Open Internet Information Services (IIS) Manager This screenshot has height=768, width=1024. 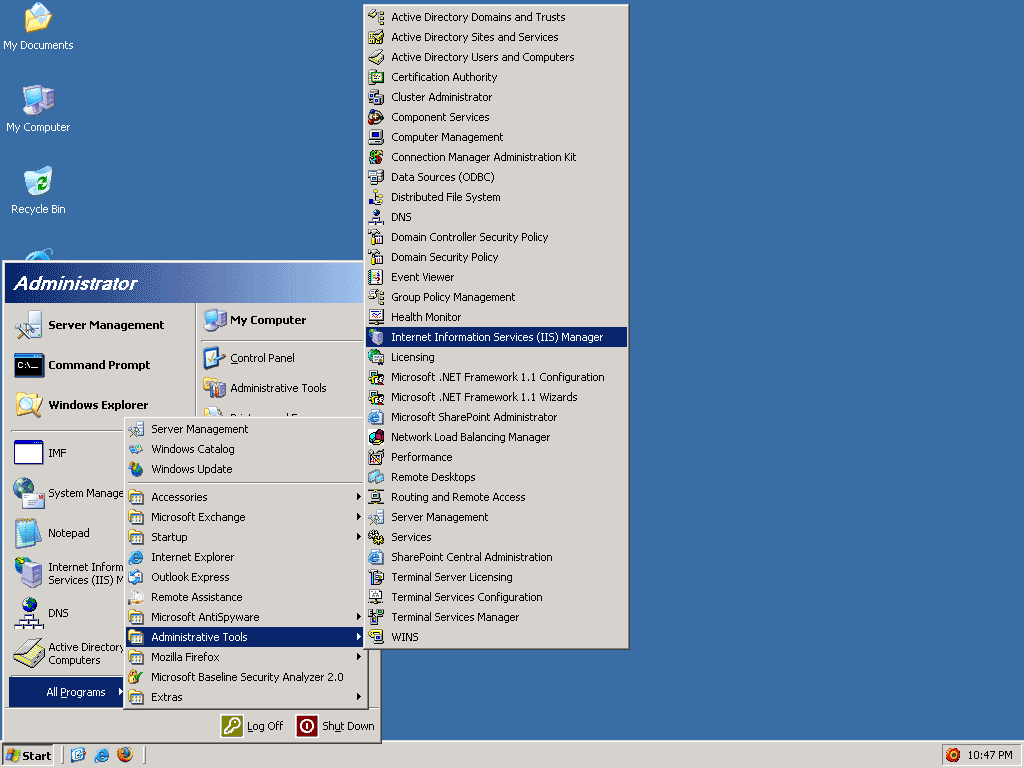click(496, 337)
